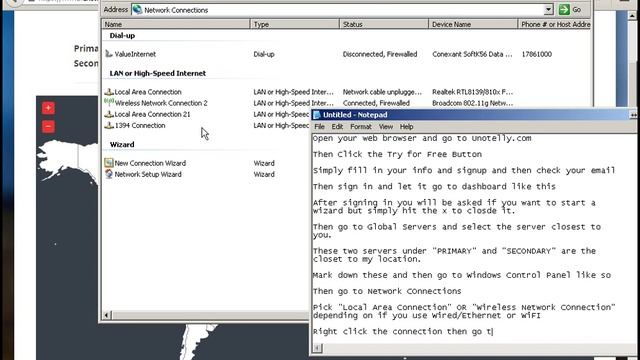
Task: Click Notepad line 'Then go to Network Connections'
Action: click(x=387, y=291)
